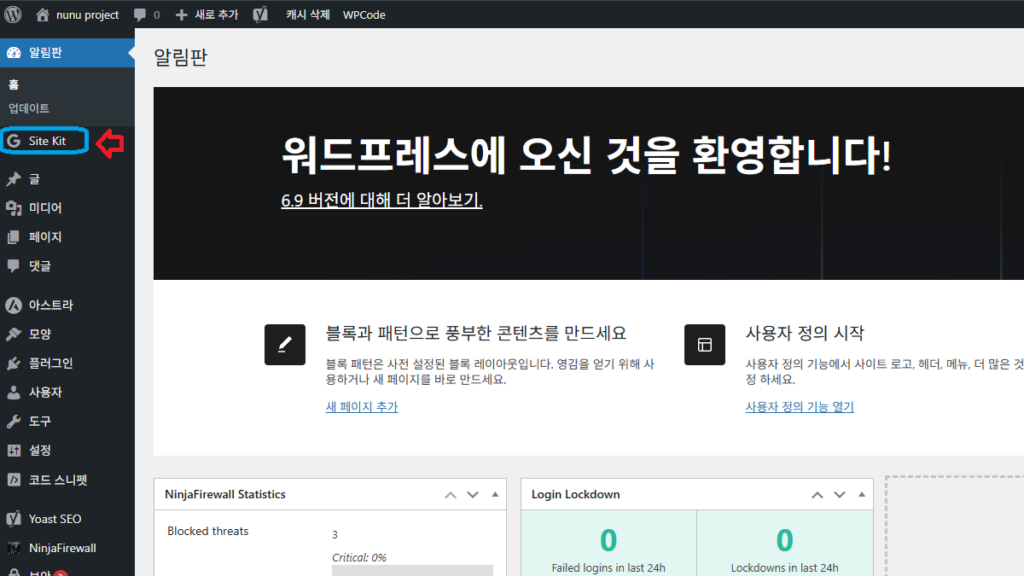Move Login Lockdown widget up
Viewport: 1024px width, 576px height.
(818, 494)
